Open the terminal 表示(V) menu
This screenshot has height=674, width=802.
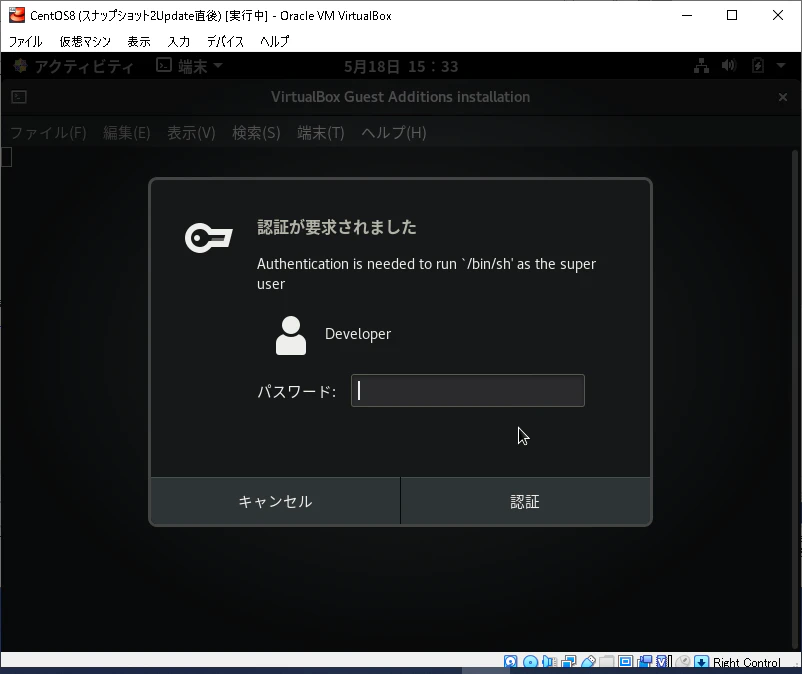pos(191,133)
